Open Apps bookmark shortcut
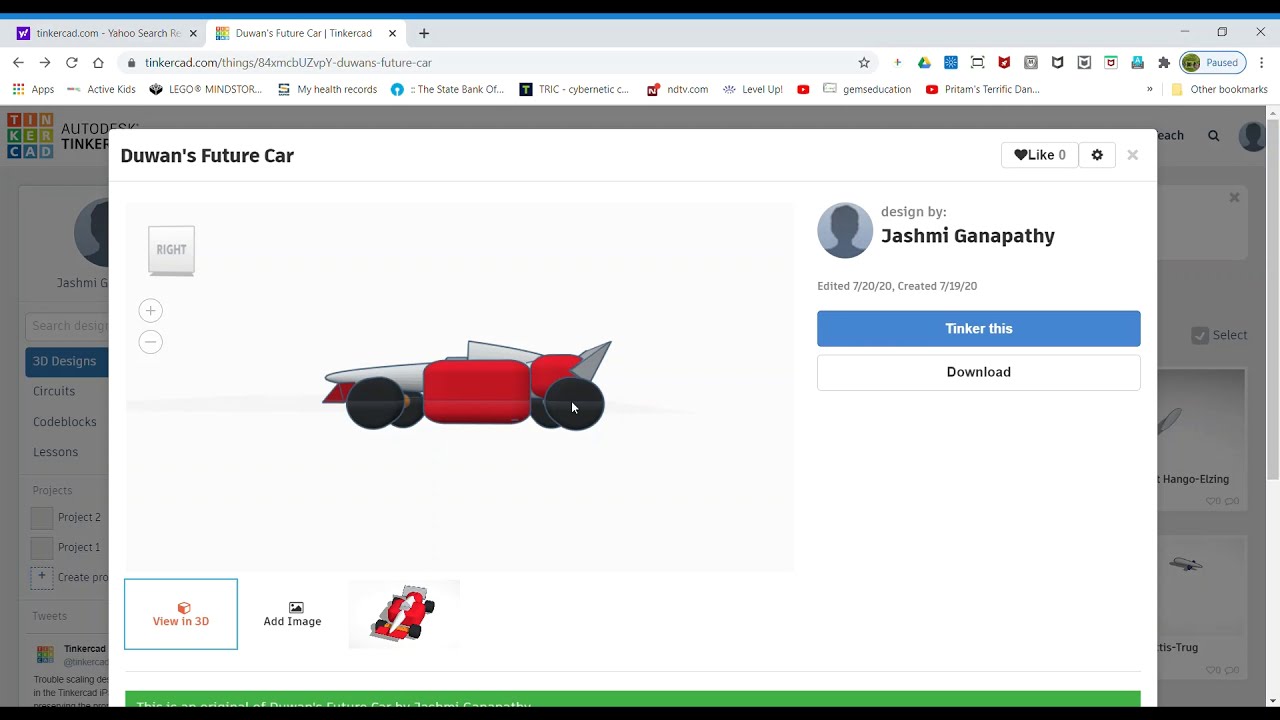This screenshot has height=720, width=1280. [33, 89]
